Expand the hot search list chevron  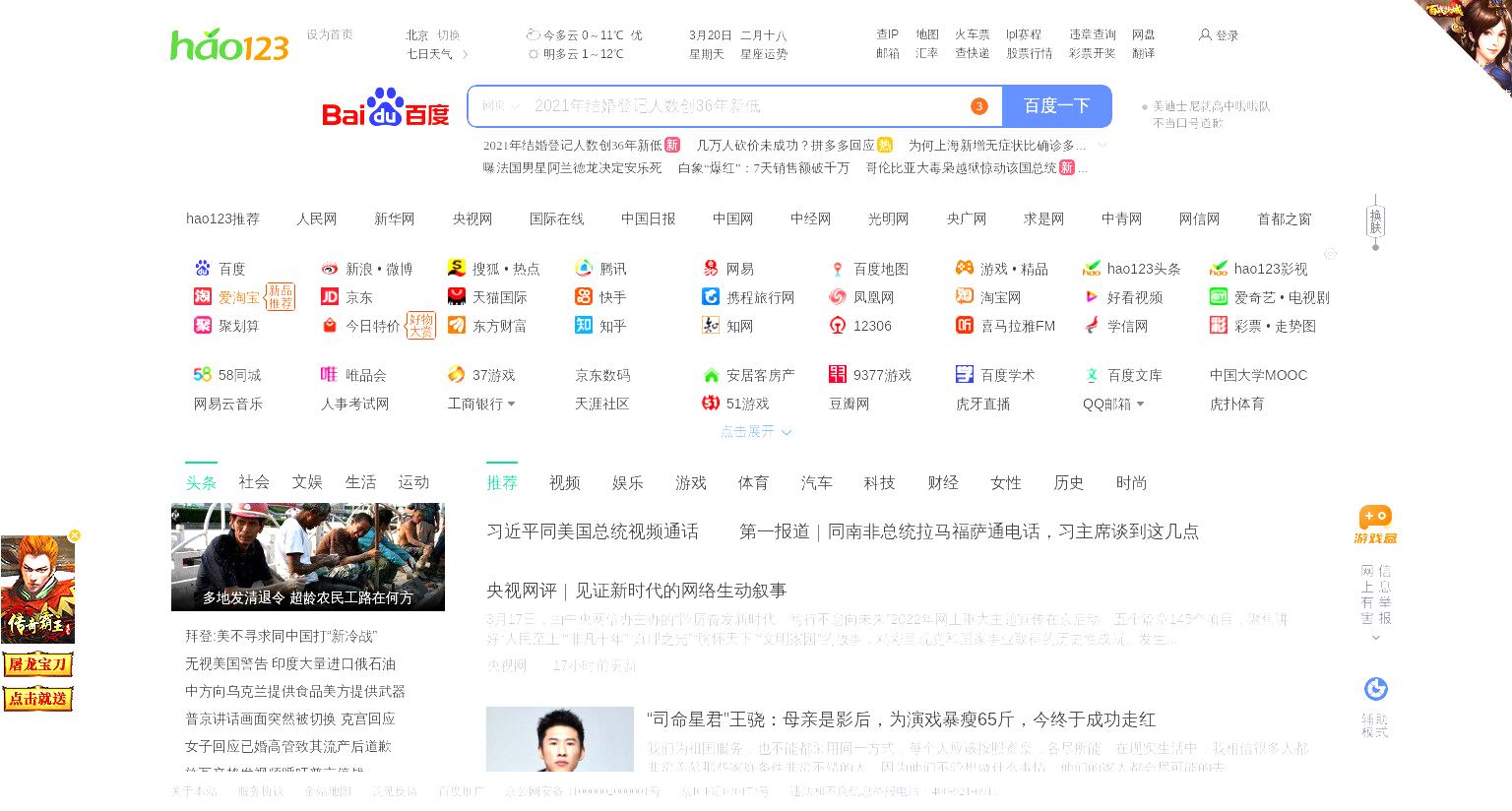pos(1102,145)
